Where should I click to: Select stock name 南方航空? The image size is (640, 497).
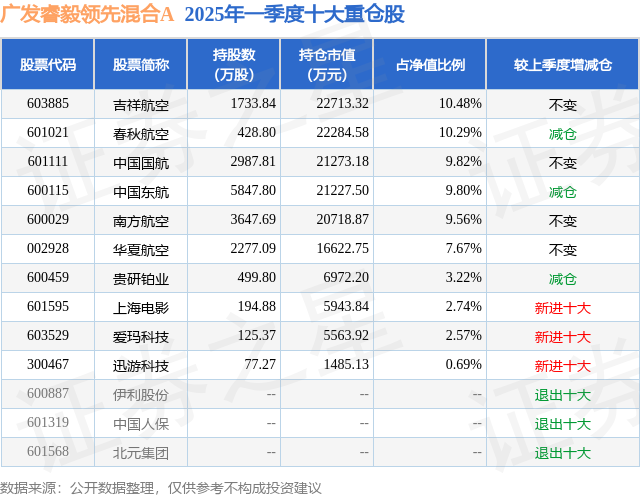point(141,221)
